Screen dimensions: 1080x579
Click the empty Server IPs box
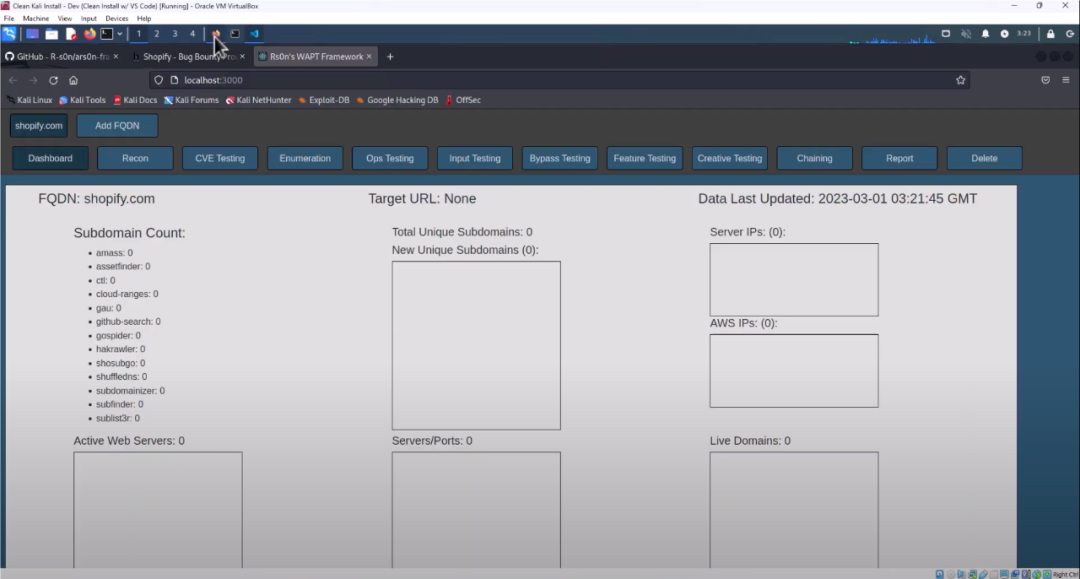pyautogui.click(x=794, y=280)
